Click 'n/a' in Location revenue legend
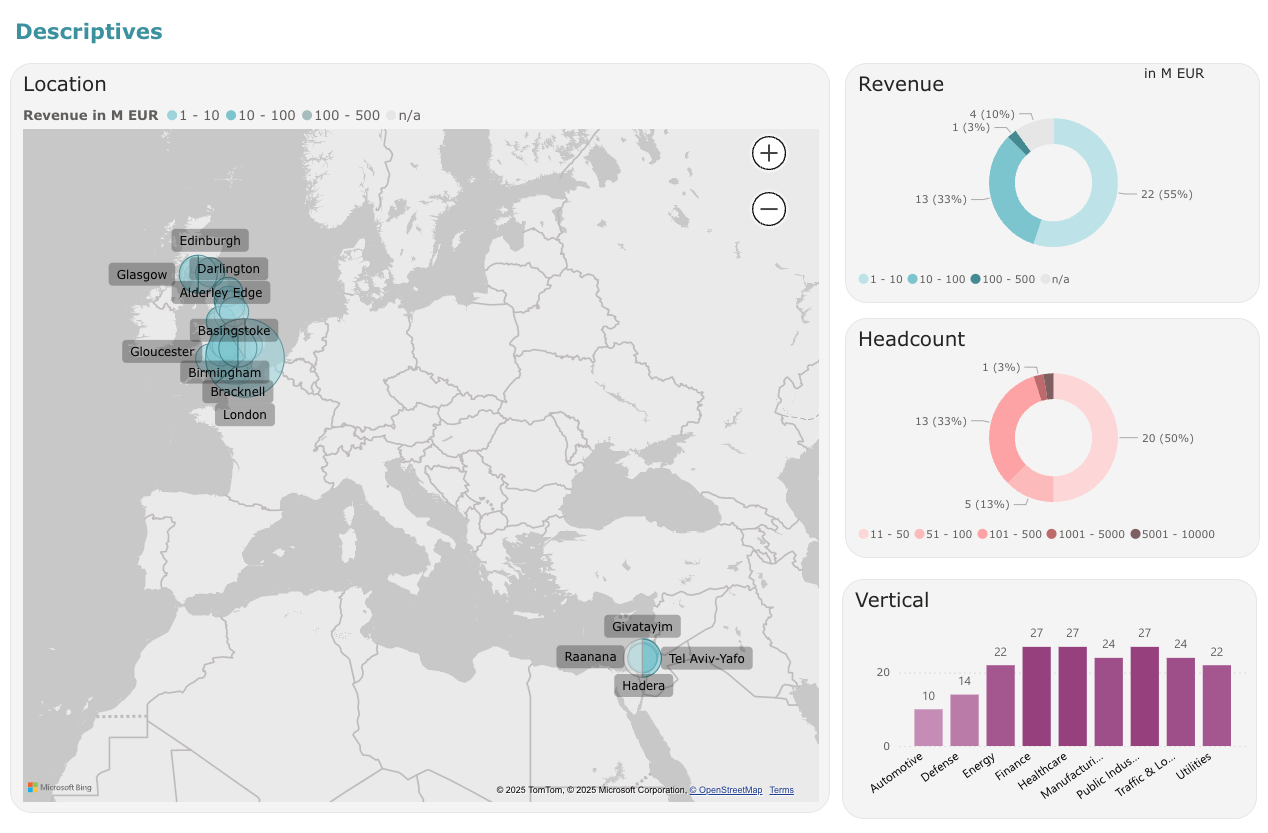The image size is (1268, 833). click(404, 116)
